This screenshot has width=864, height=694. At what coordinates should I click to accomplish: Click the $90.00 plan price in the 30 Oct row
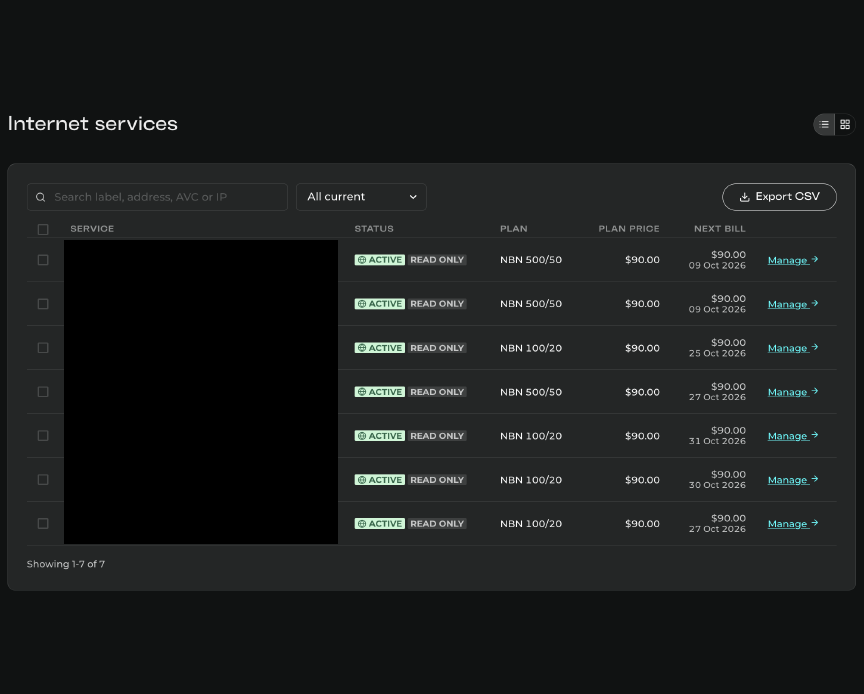(642, 480)
